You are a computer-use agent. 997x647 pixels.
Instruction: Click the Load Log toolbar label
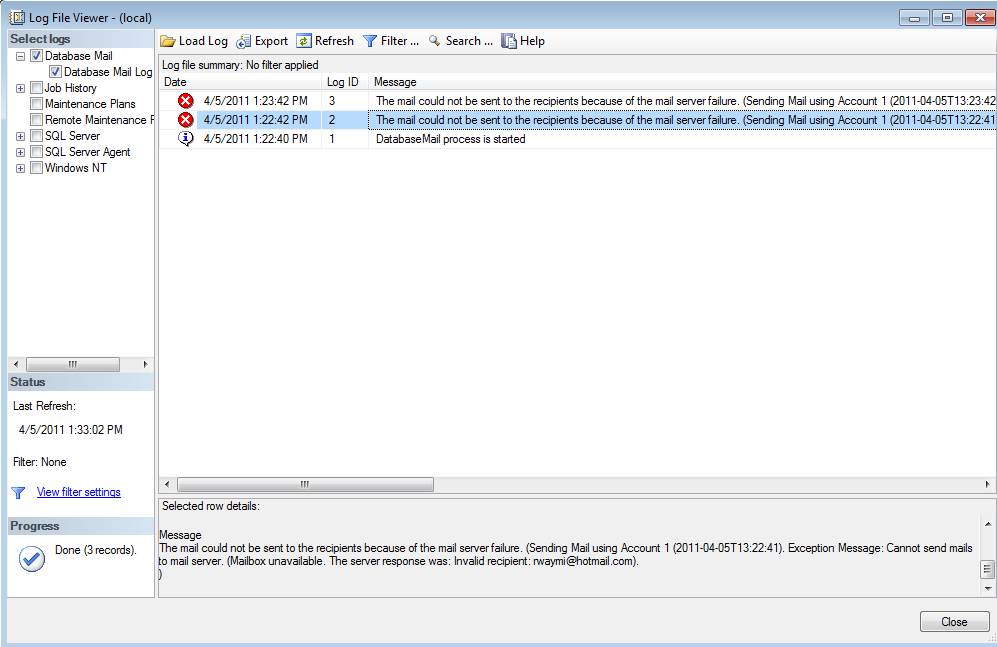pyautogui.click(x=203, y=41)
